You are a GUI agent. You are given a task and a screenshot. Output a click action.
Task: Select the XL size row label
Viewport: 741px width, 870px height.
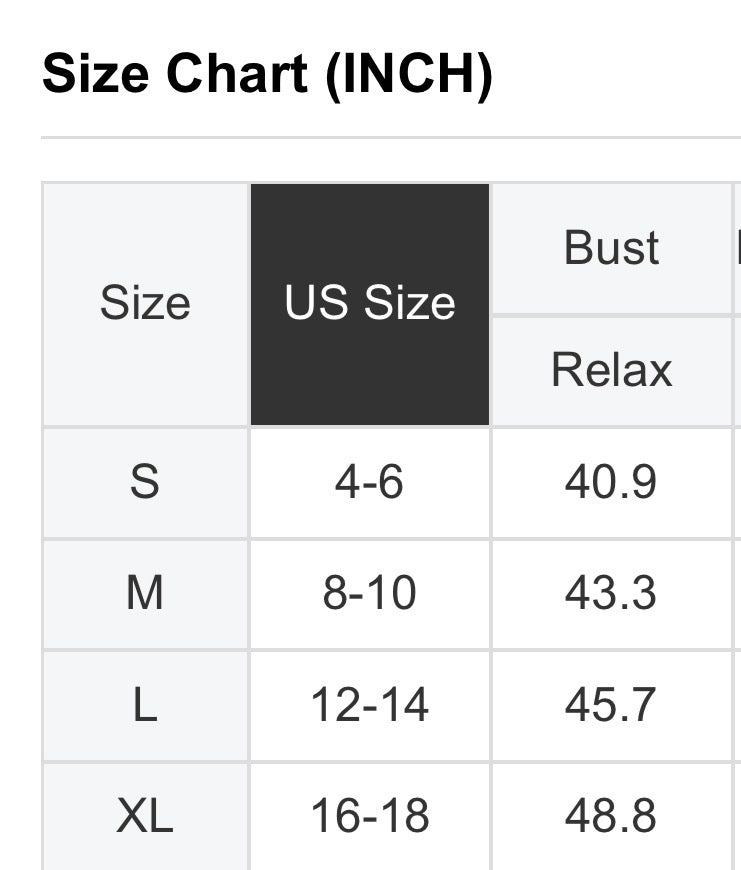[x=145, y=816]
